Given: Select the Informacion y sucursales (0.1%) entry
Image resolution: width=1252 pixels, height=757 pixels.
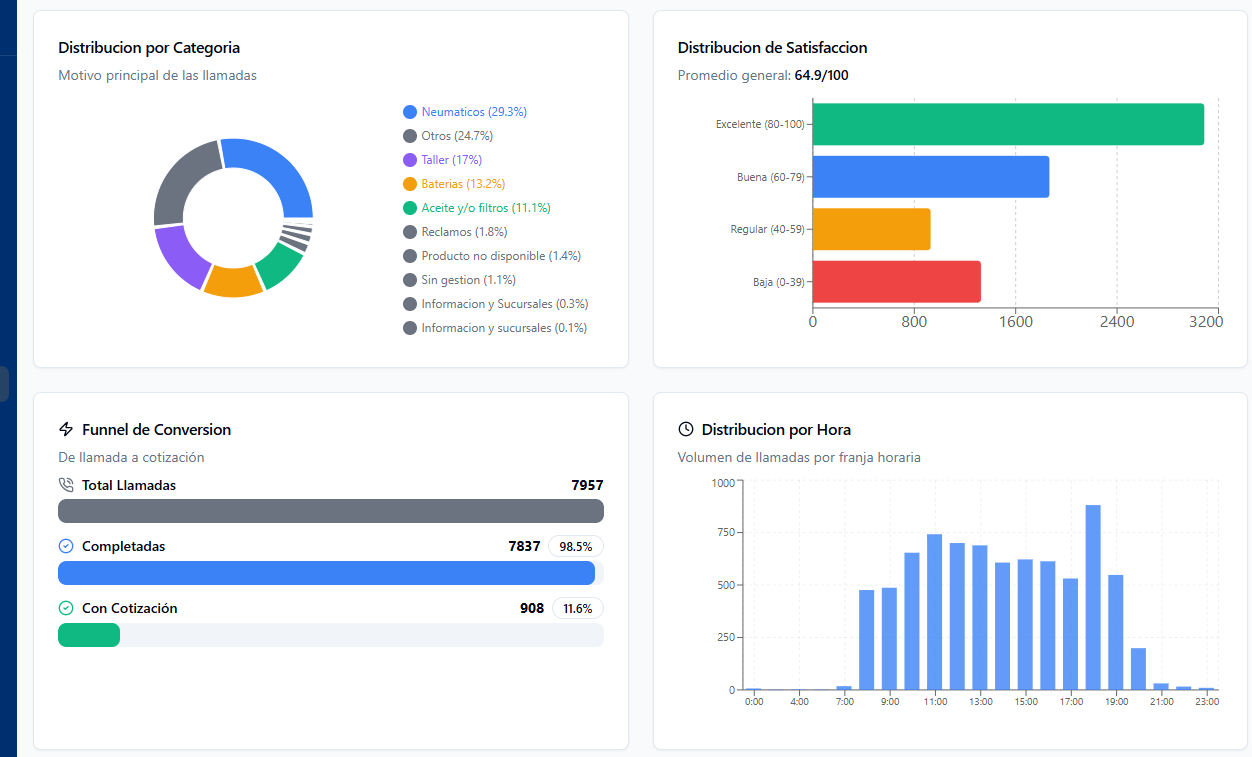Looking at the screenshot, I should pyautogui.click(x=495, y=328).
